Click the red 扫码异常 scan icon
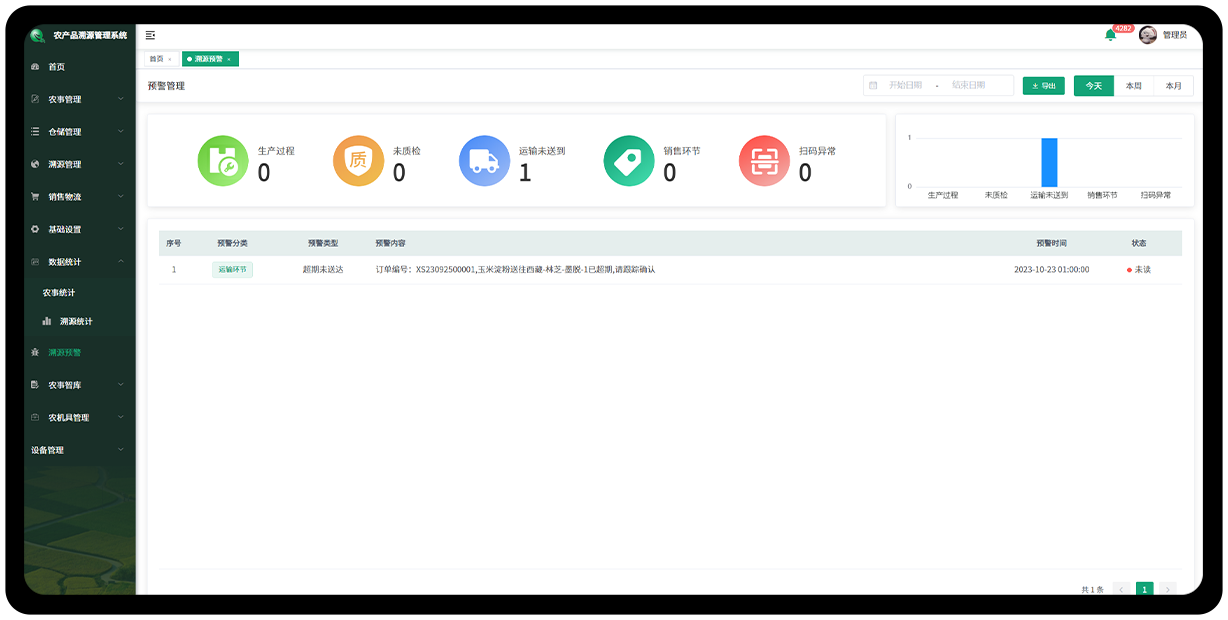The image size is (1228, 620). (x=764, y=161)
